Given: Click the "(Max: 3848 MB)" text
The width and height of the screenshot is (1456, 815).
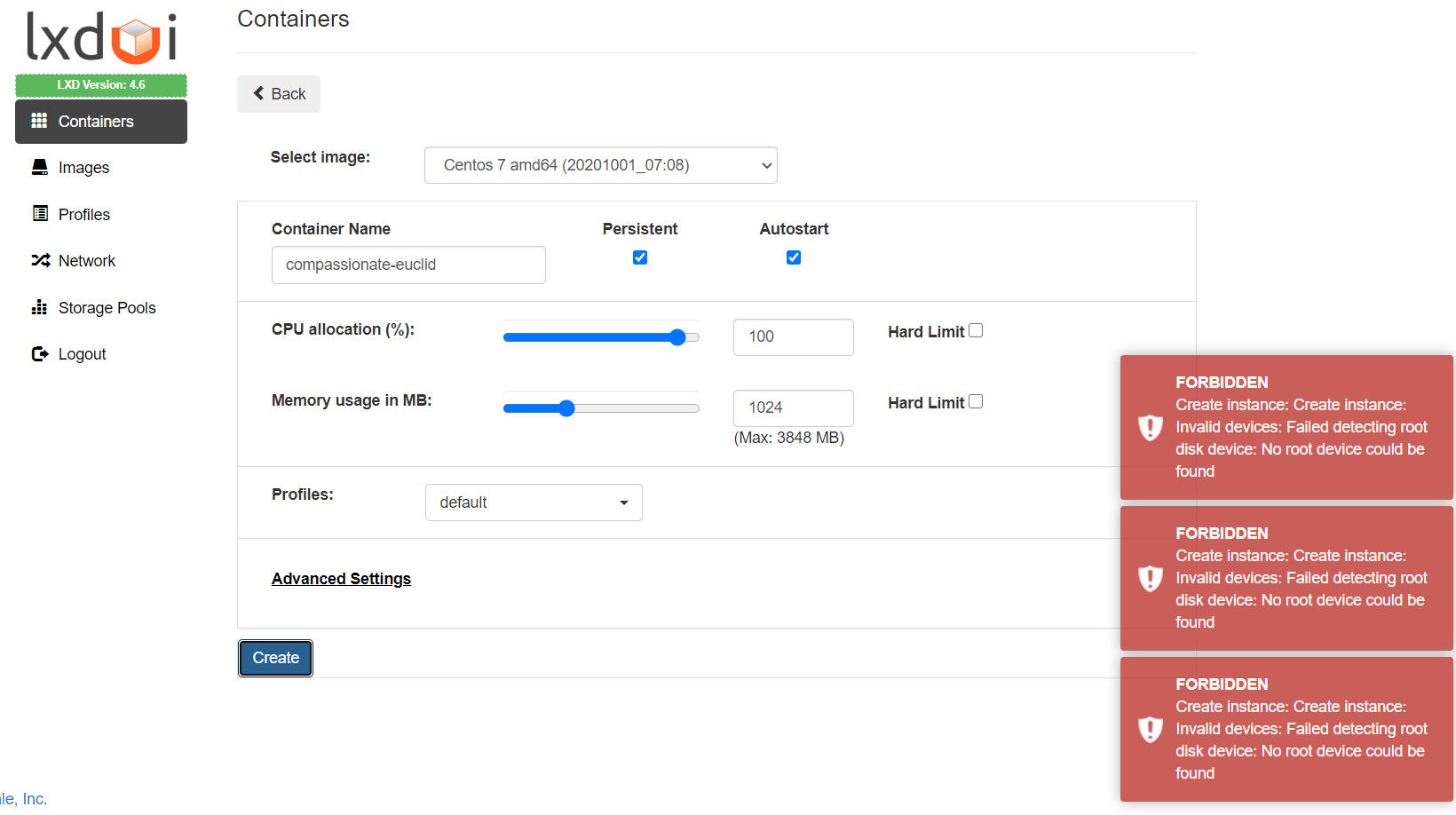Looking at the screenshot, I should [x=789, y=438].
